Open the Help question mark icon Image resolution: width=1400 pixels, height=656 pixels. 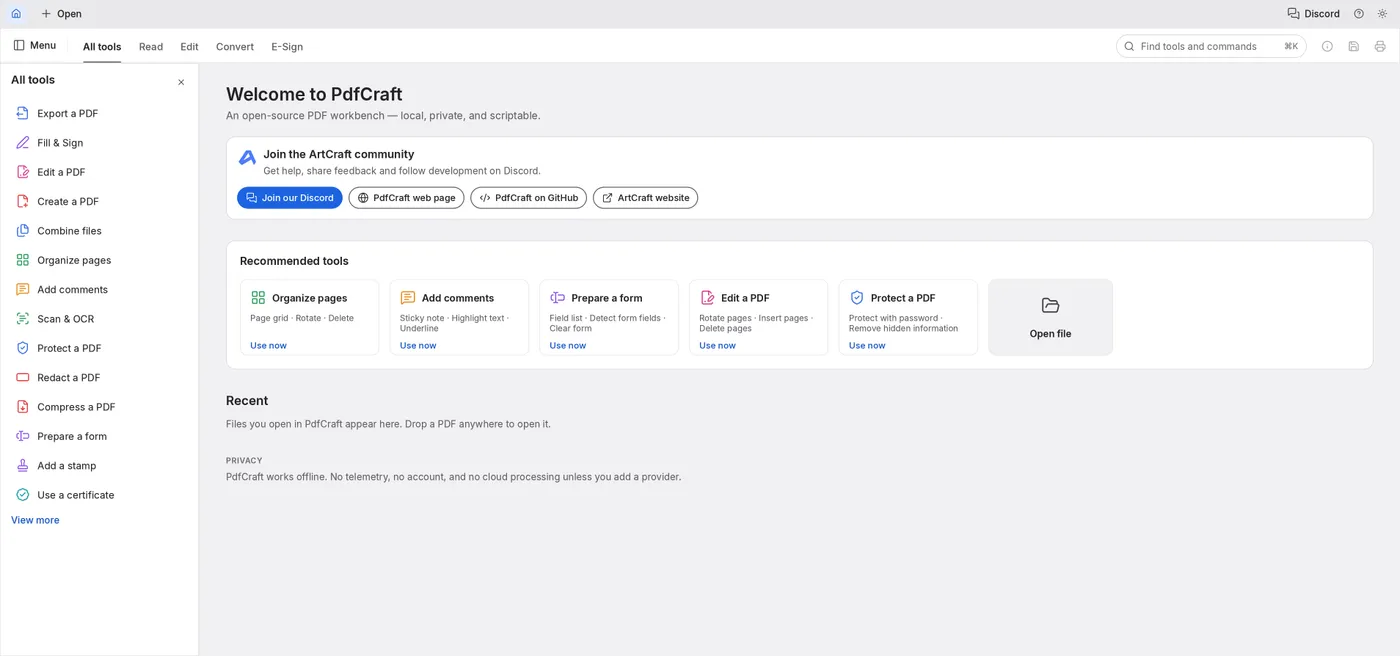[1359, 14]
